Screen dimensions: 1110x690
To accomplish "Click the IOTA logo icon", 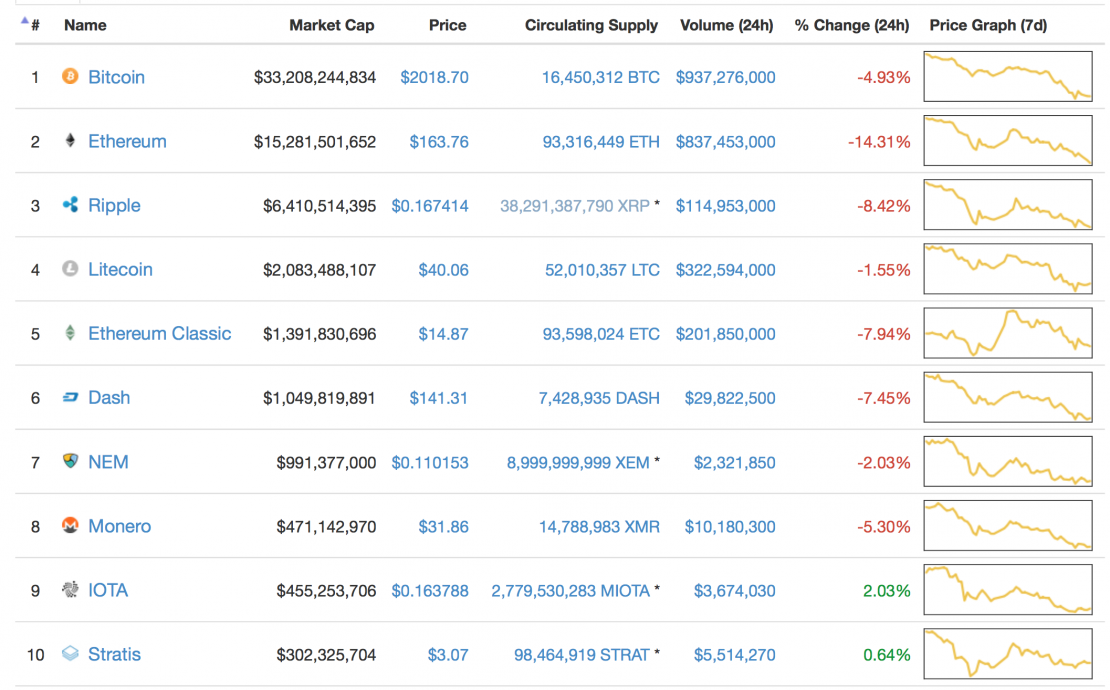I will 70,590.
